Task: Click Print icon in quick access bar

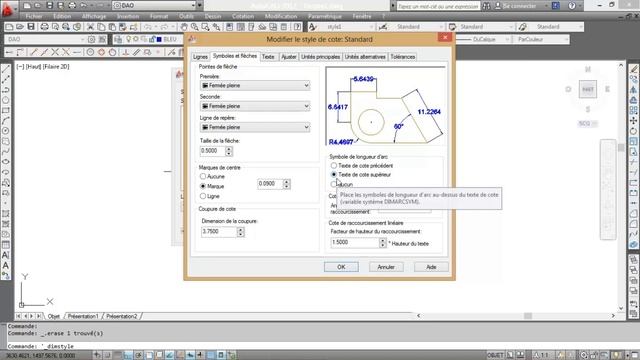Action: tap(72, 6)
